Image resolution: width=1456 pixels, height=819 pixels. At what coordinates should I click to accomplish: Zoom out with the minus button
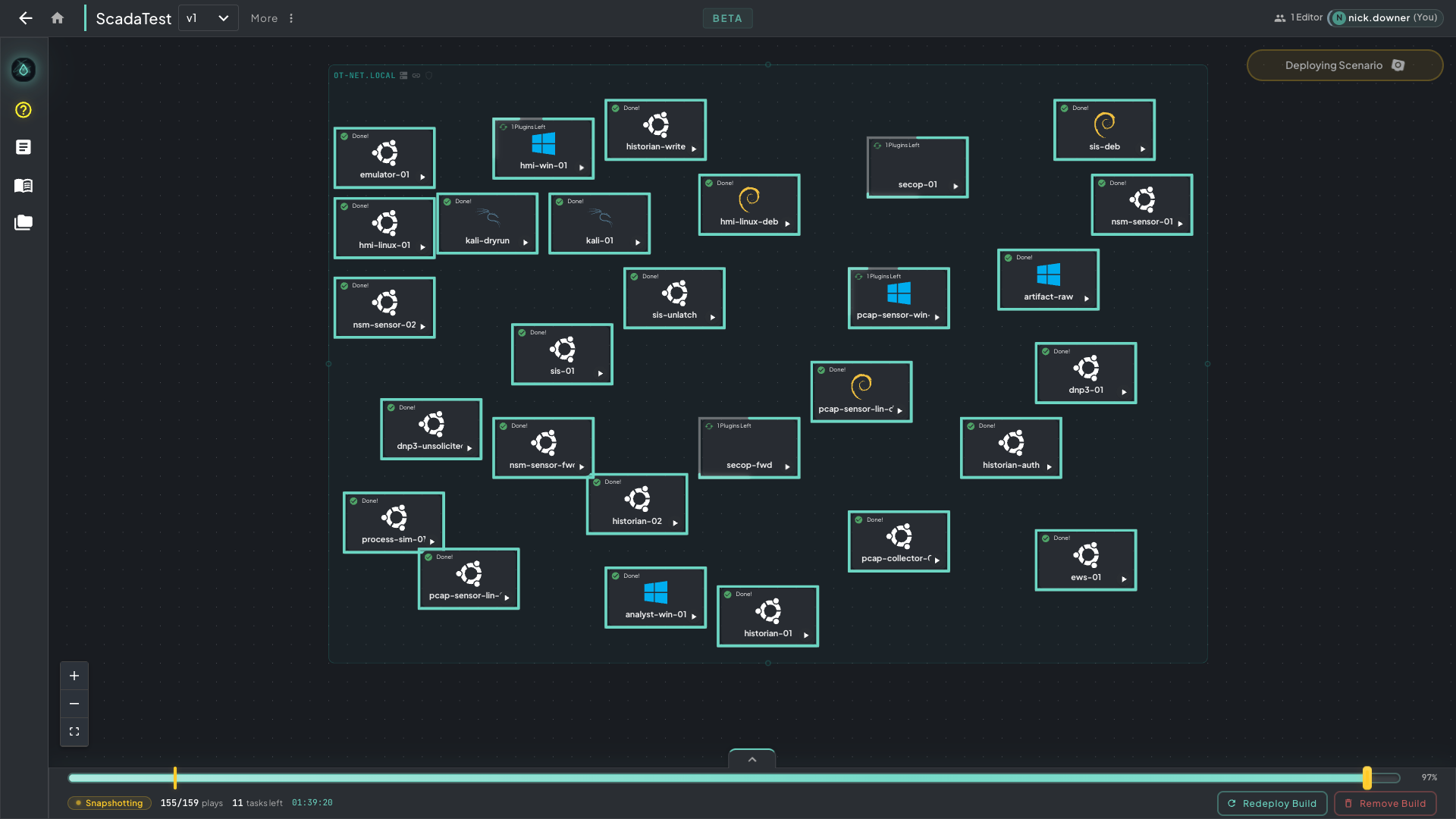(x=74, y=704)
